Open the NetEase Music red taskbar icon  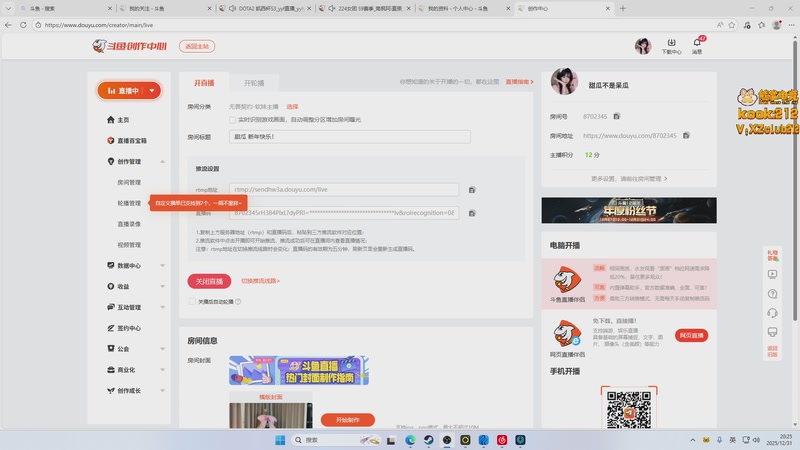502,440
